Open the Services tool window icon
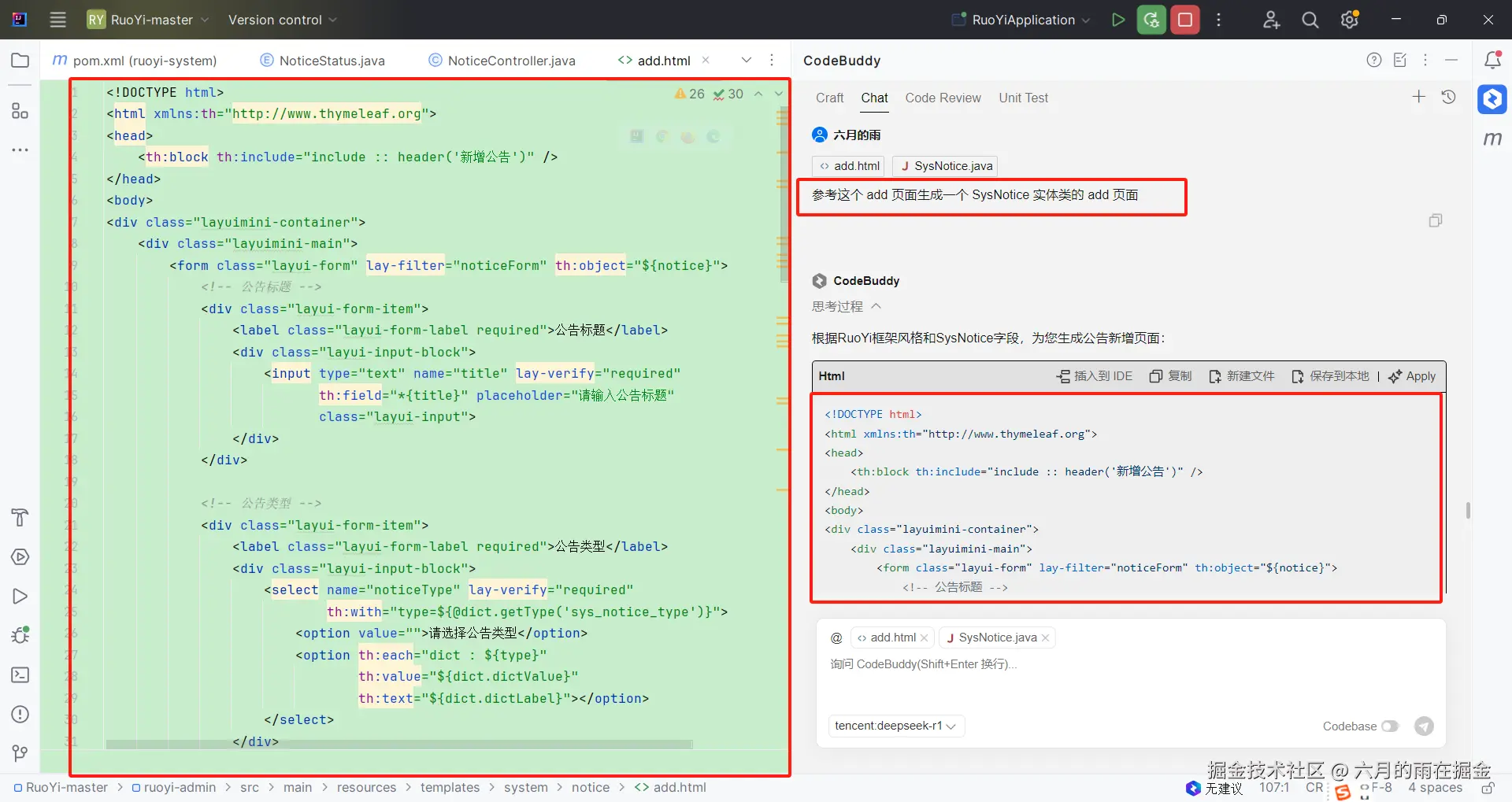 click(20, 556)
